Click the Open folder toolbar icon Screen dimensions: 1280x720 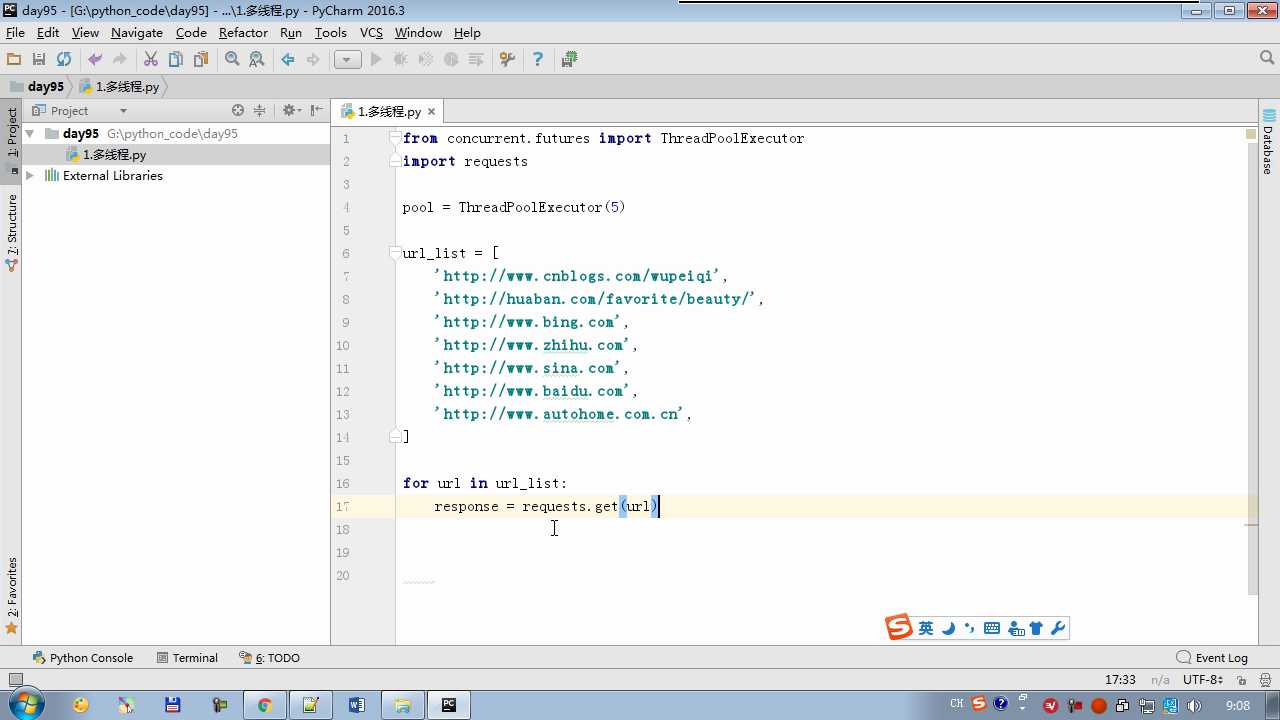point(14,60)
